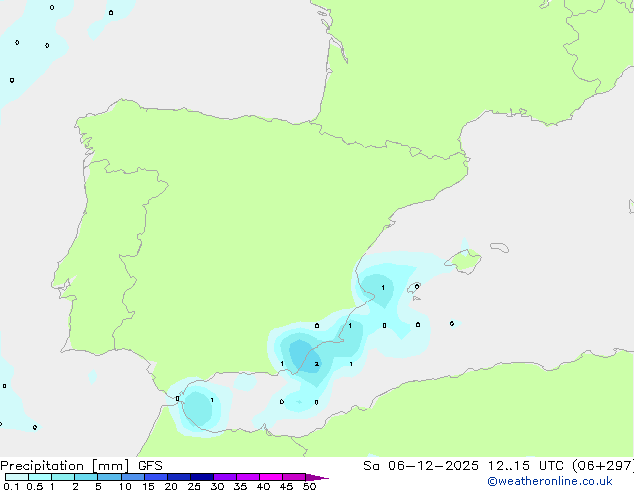Click the 45–50 mm legend swatch

coord(294,477)
